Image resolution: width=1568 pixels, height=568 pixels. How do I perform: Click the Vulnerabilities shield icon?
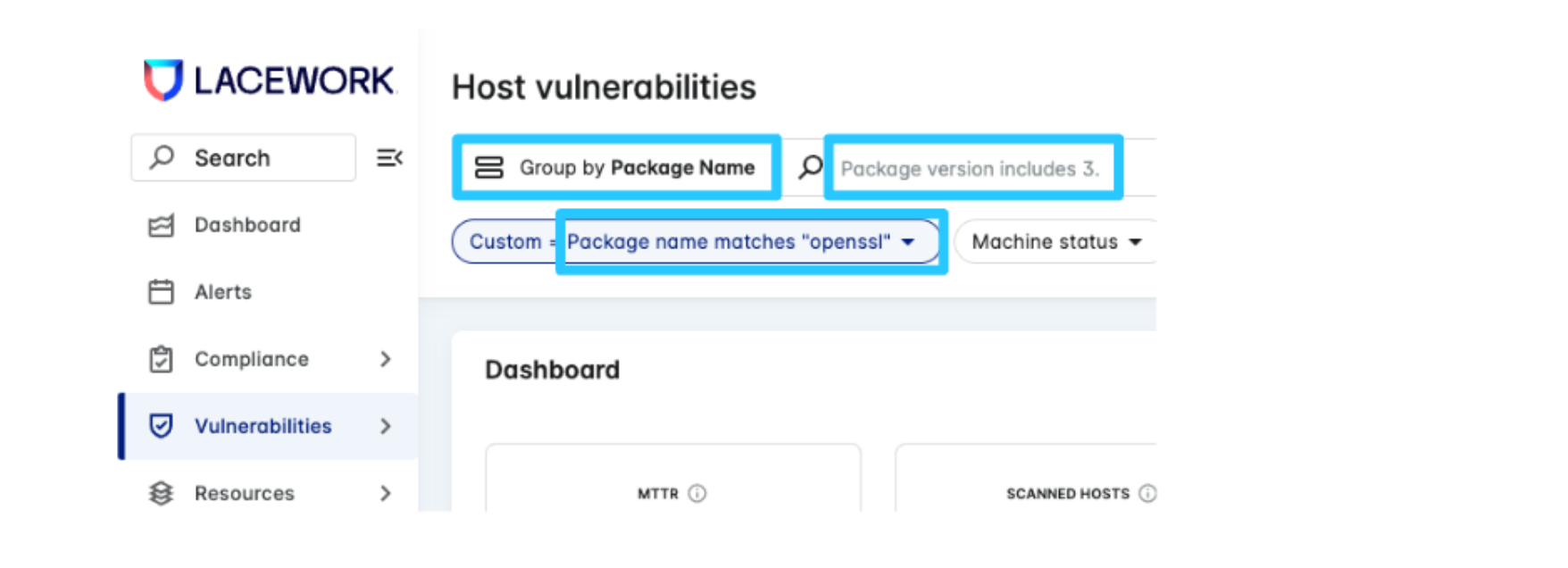161,426
